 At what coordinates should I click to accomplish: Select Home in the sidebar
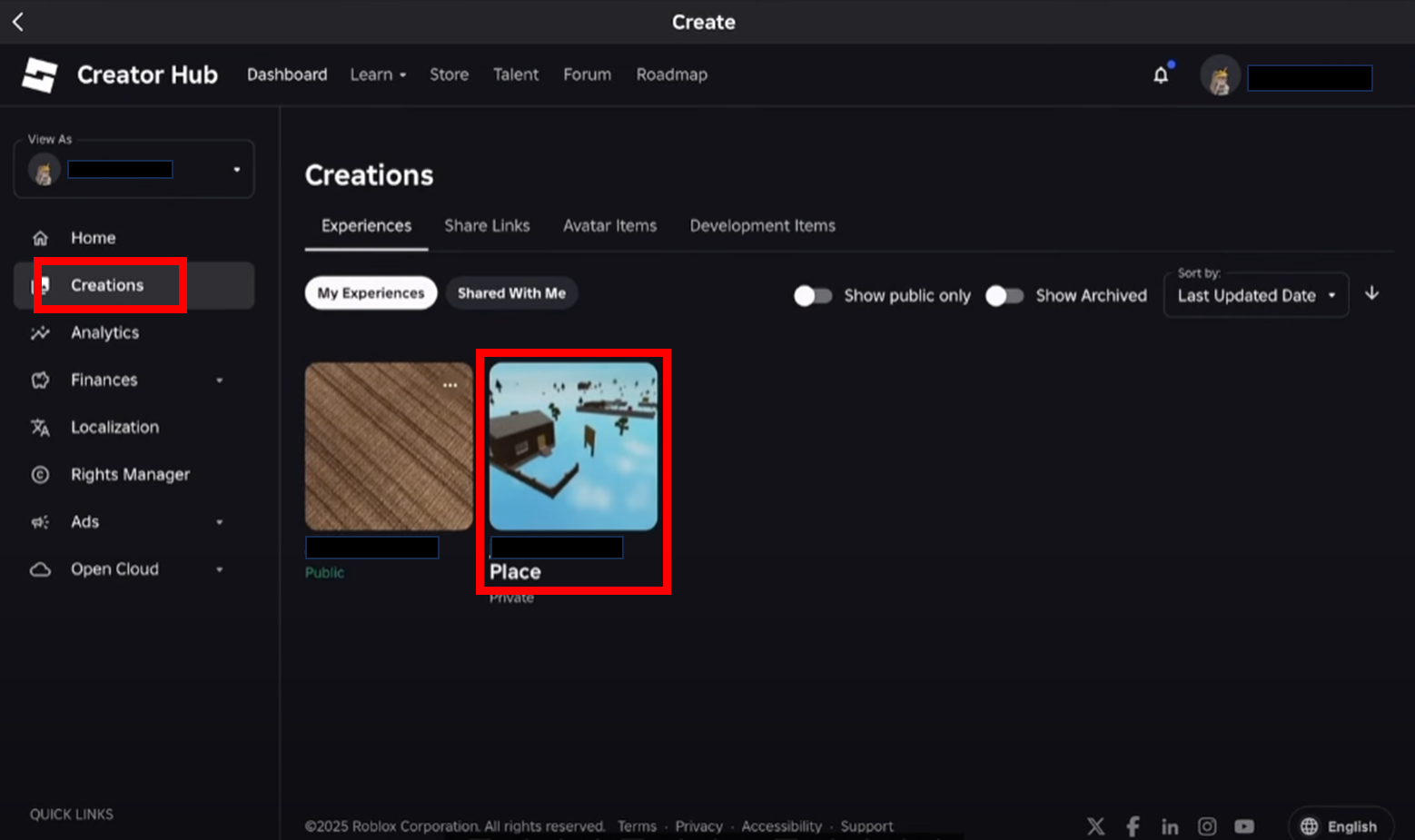(x=94, y=238)
